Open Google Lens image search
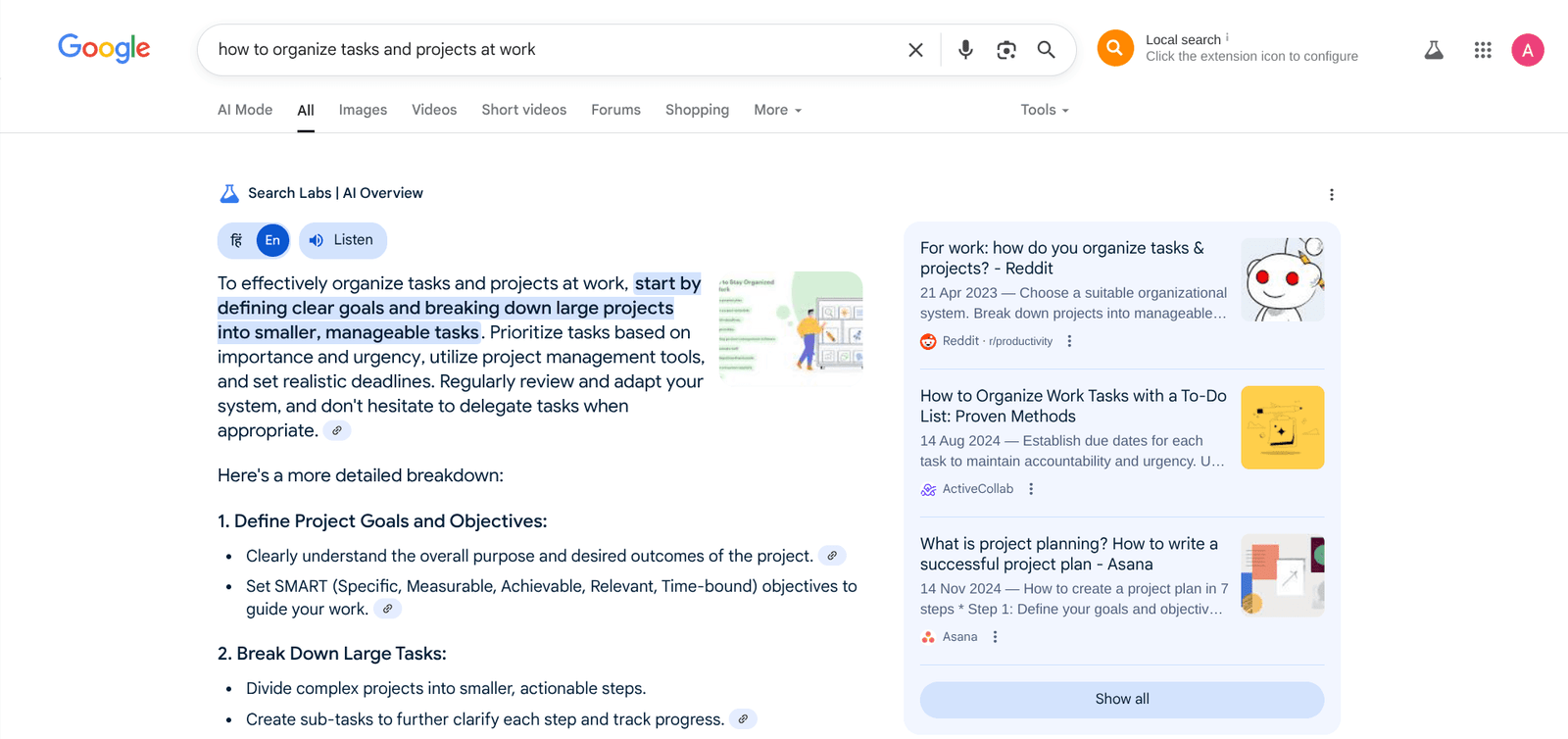This screenshot has height=739, width=1568. coord(1006,50)
